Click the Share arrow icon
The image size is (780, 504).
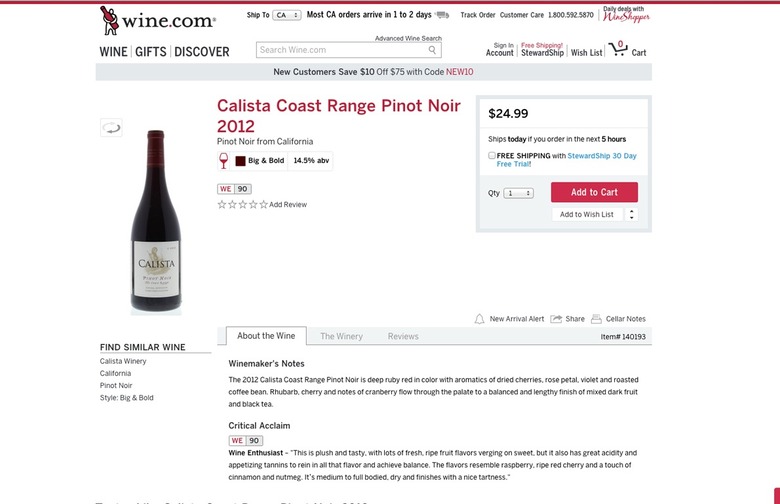click(x=556, y=319)
